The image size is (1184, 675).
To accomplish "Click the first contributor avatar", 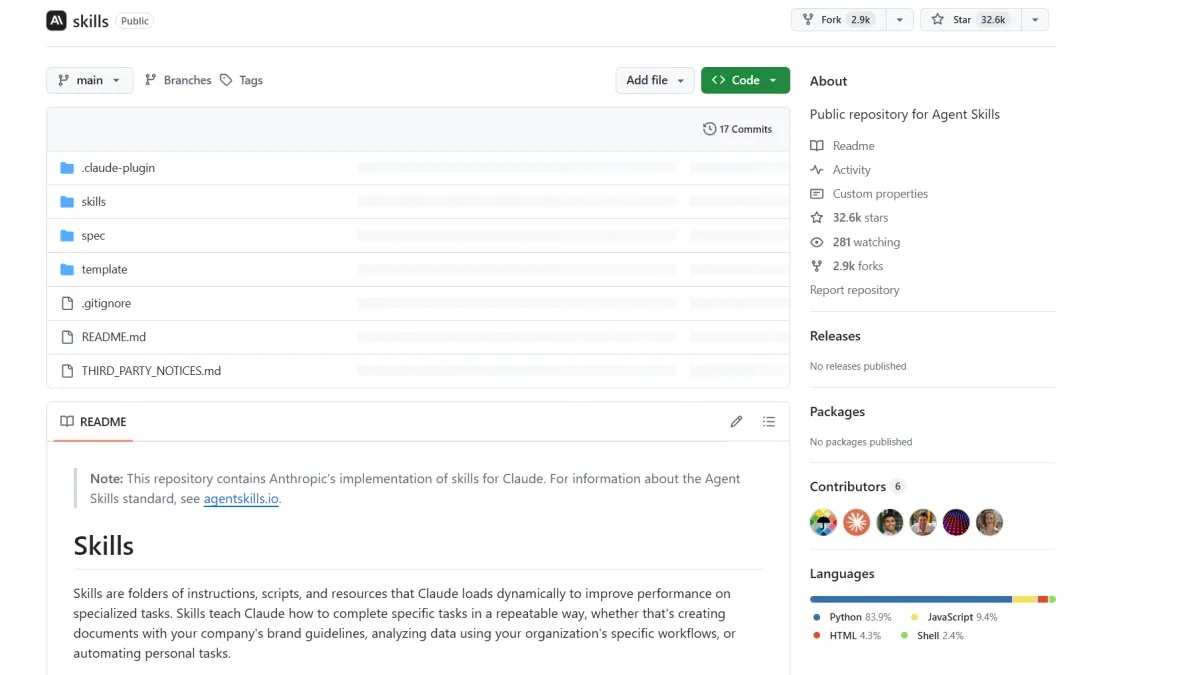I will point(823,522).
